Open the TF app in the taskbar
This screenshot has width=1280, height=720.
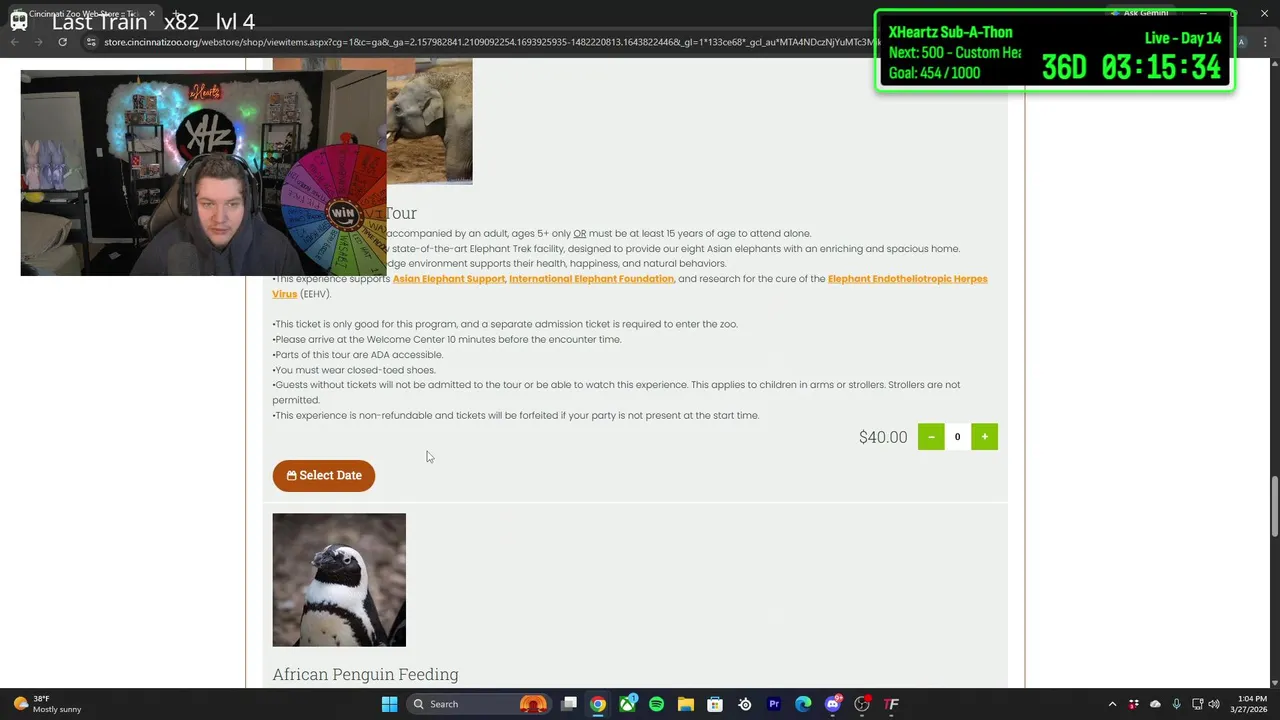(x=891, y=704)
